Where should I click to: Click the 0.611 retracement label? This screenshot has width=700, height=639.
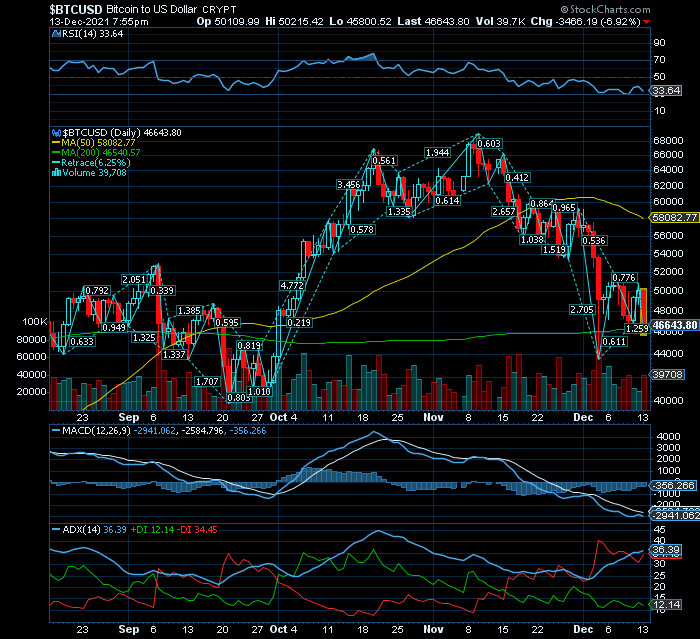tap(614, 342)
